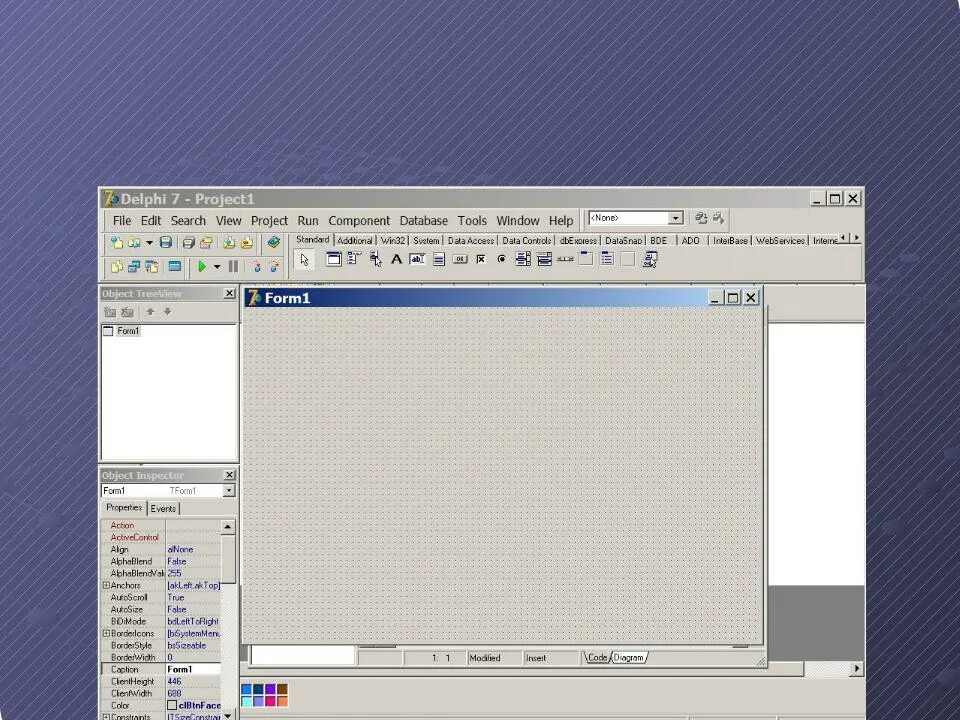Screen dimensions: 960x720
Task: Open the dropdown arrow beside Open icon
Action: [149, 242]
